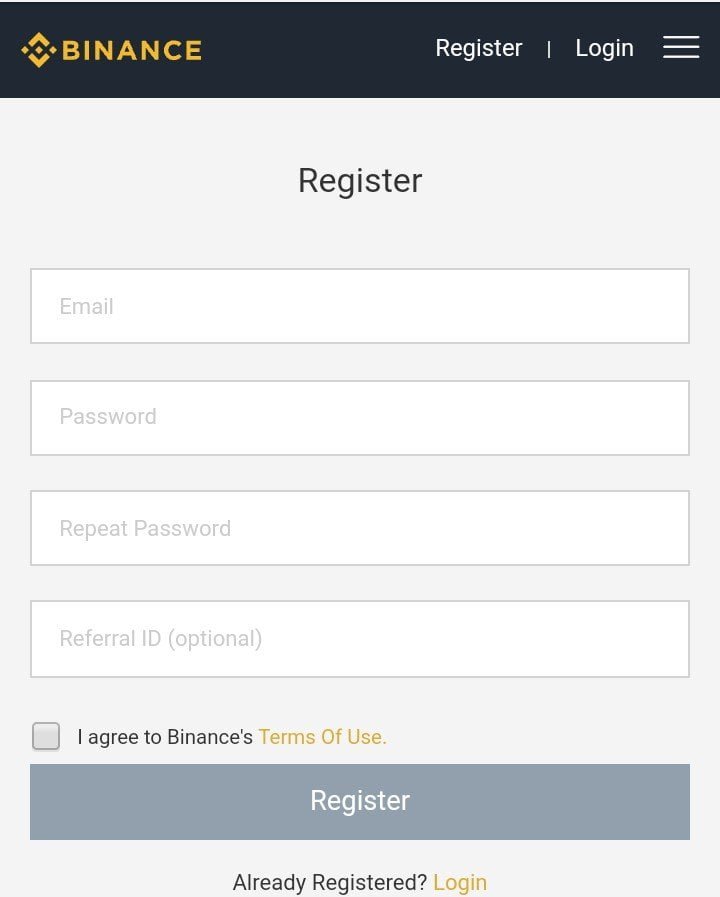Focus the Email input field
The height and width of the screenshot is (897, 720).
point(360,306)
